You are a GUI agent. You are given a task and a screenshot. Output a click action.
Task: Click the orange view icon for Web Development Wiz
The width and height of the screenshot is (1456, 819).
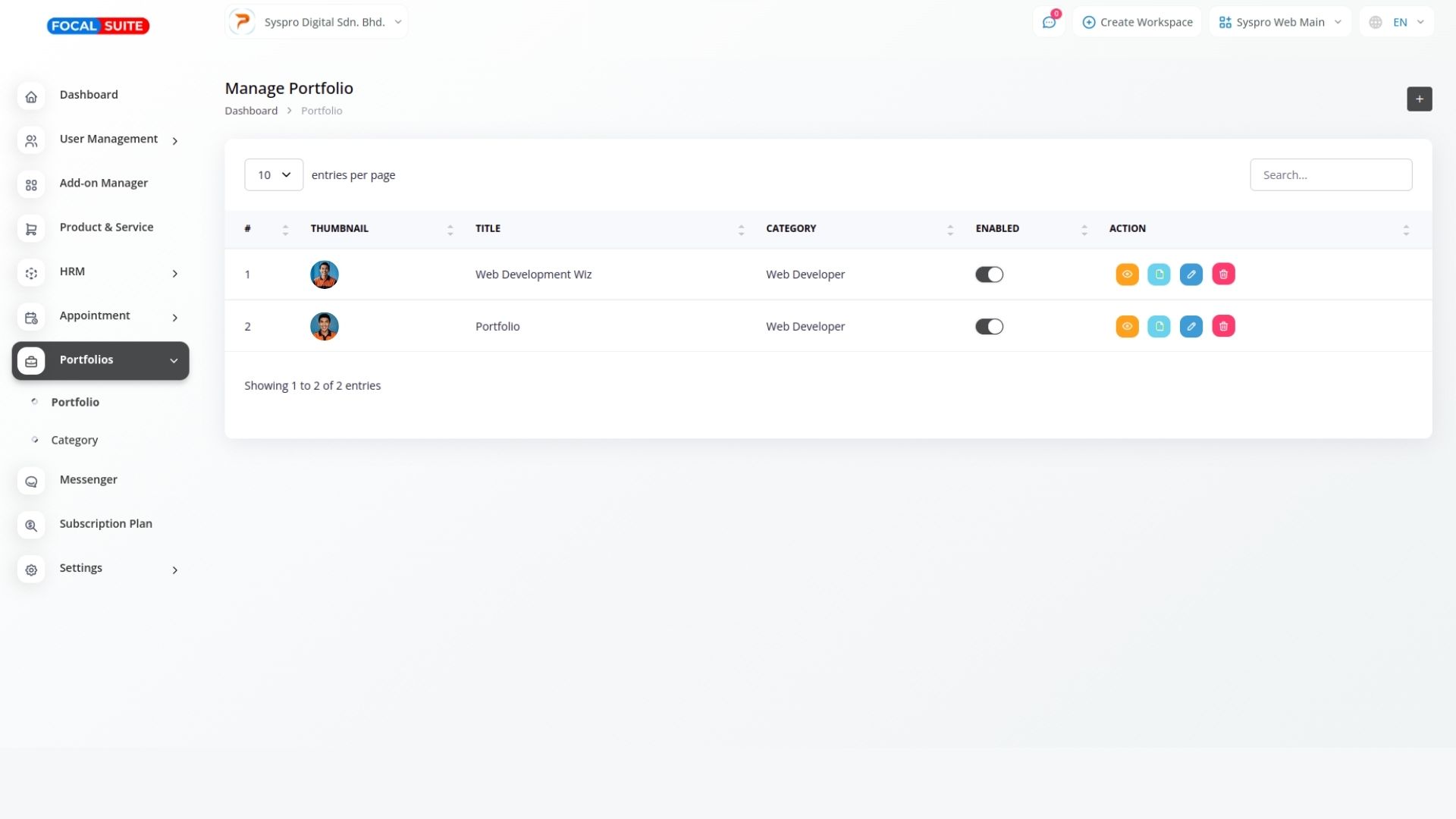tap(1127, 275)
